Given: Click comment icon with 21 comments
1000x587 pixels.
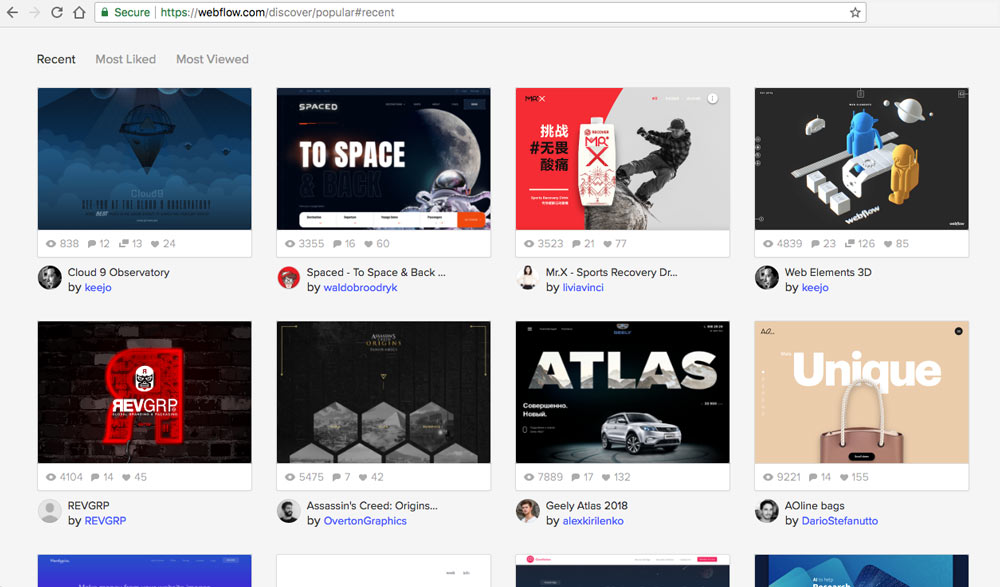Looking at the screenshot, I should [x=577, y=244].
